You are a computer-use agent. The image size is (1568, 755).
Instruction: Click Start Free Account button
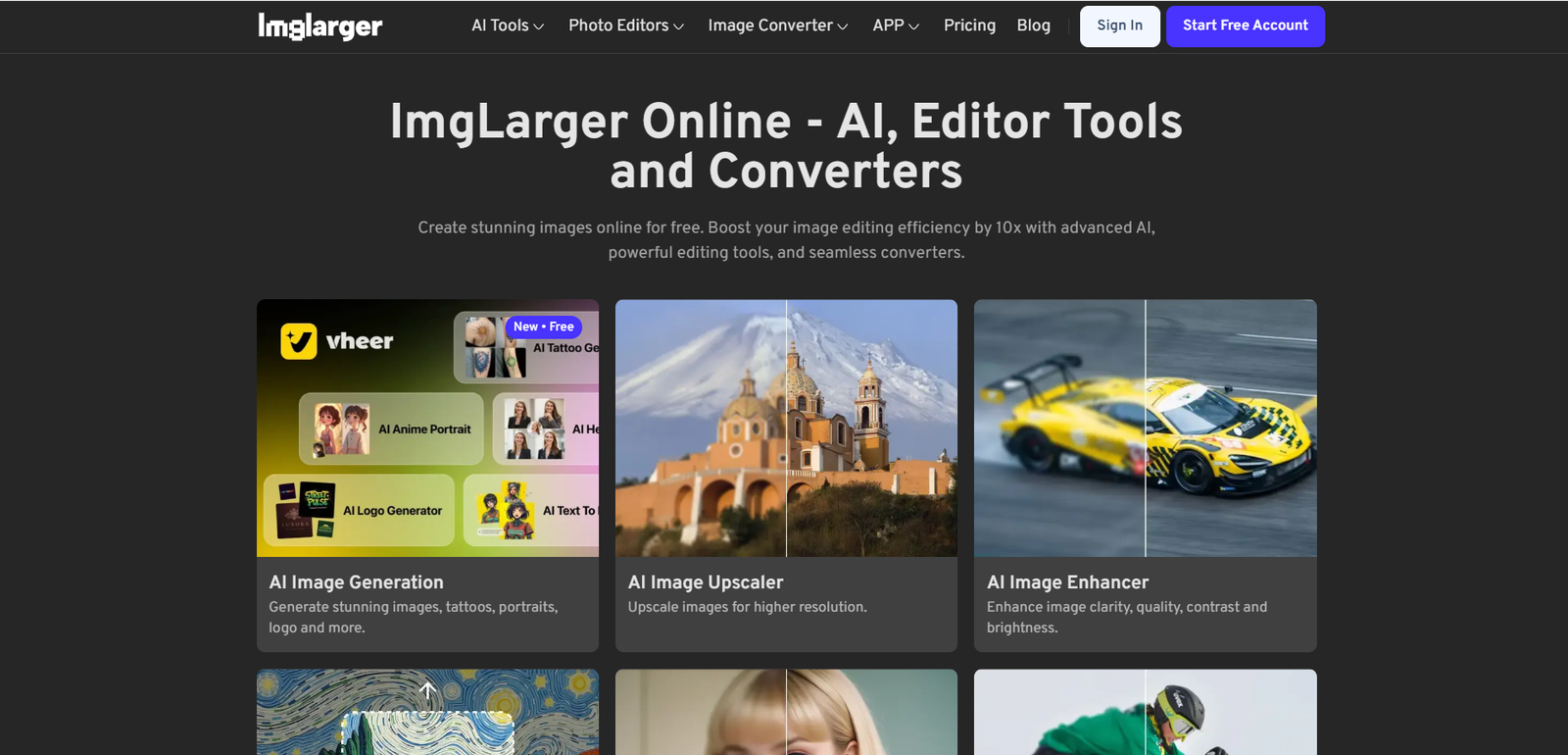1245,26
